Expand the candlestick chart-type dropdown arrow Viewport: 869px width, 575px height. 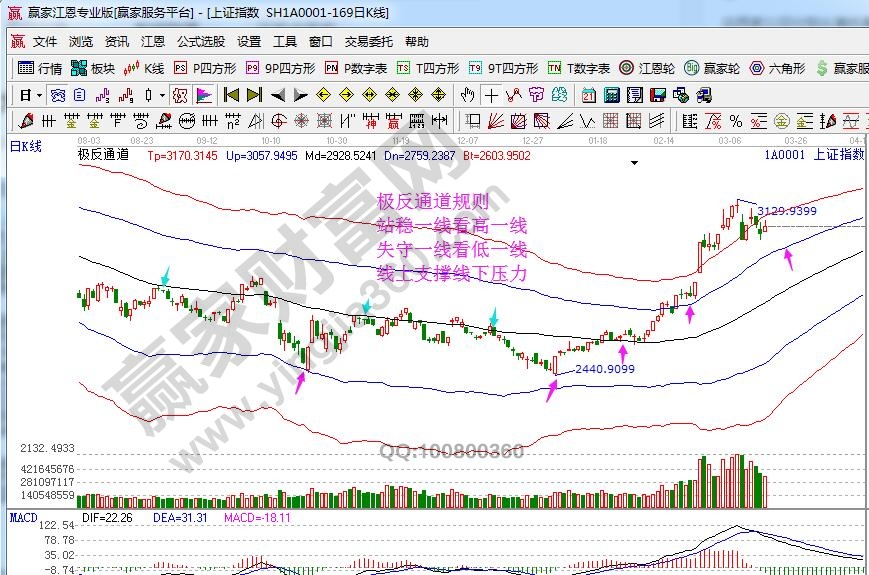[x=162, y=96]
